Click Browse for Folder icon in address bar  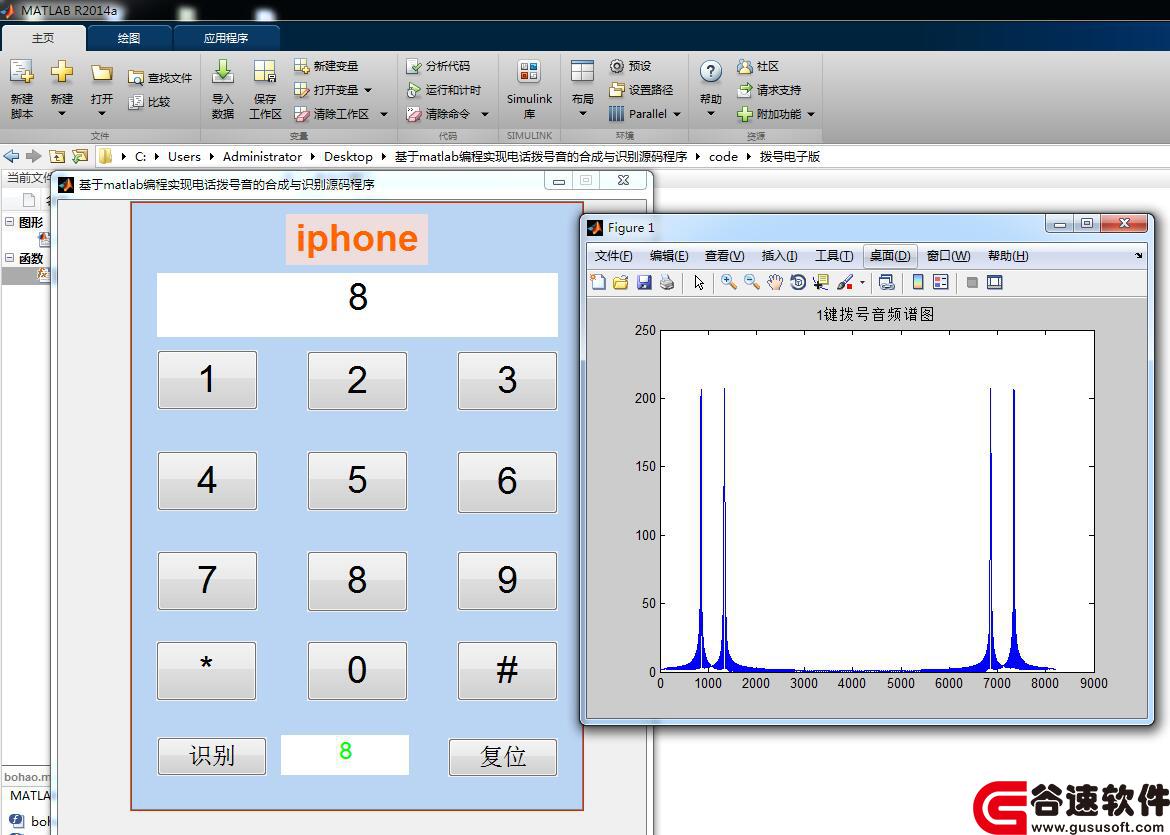coord(80,156)
